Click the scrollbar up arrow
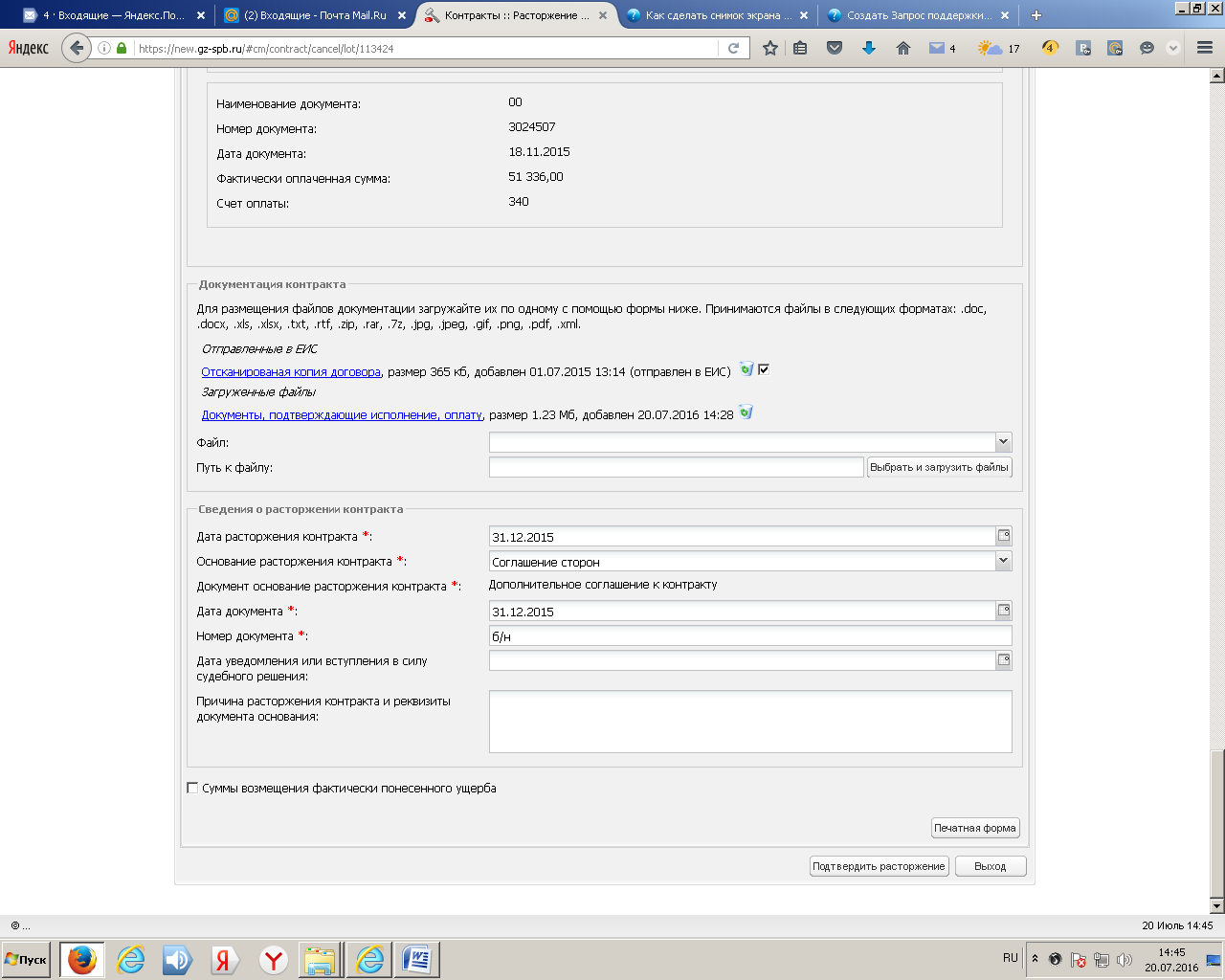1225x980 pixels. click(1217, 75)
